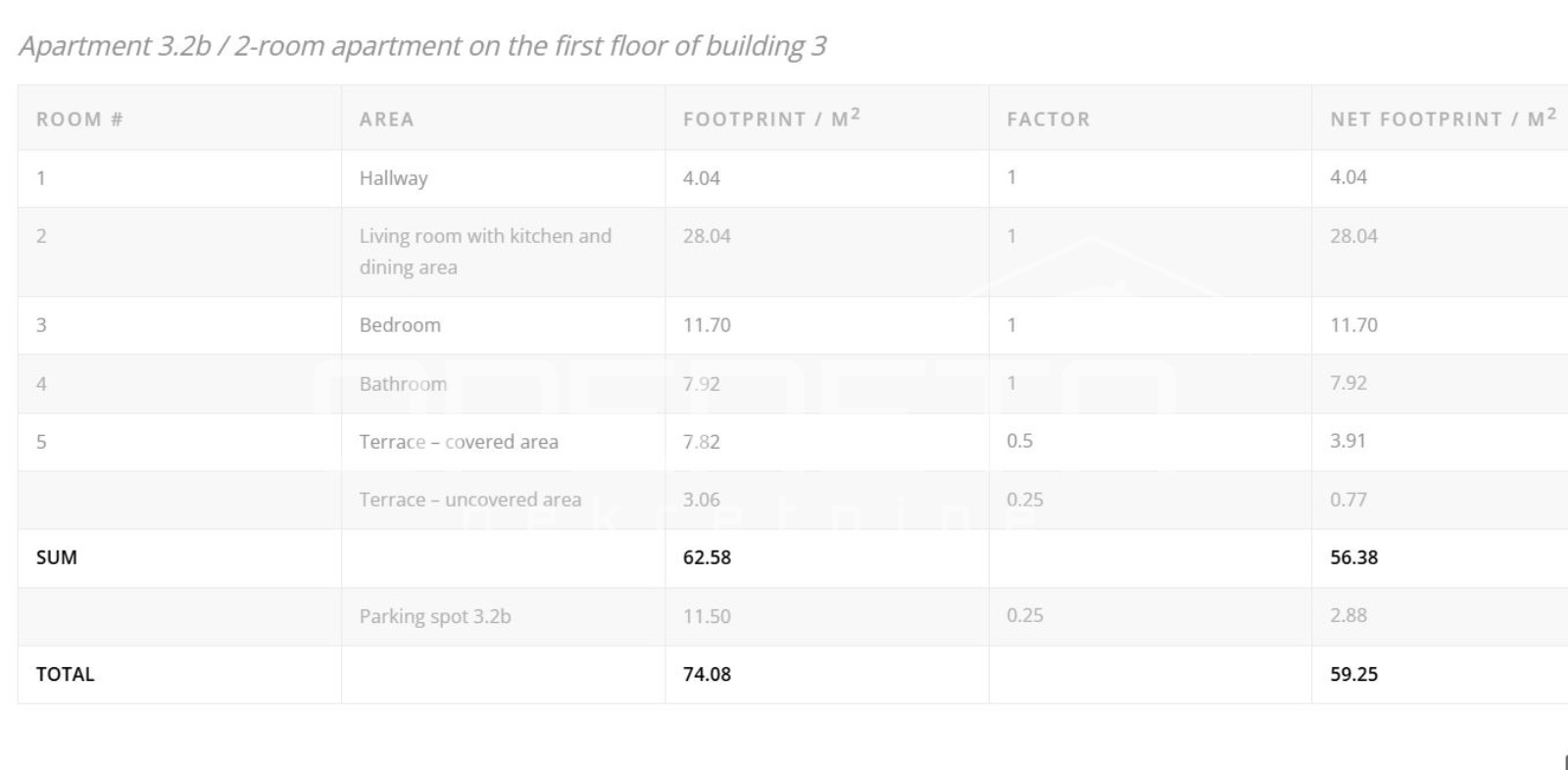Select the Hallway area cell
Screen dimensions: 1568x770
(393, 178)
